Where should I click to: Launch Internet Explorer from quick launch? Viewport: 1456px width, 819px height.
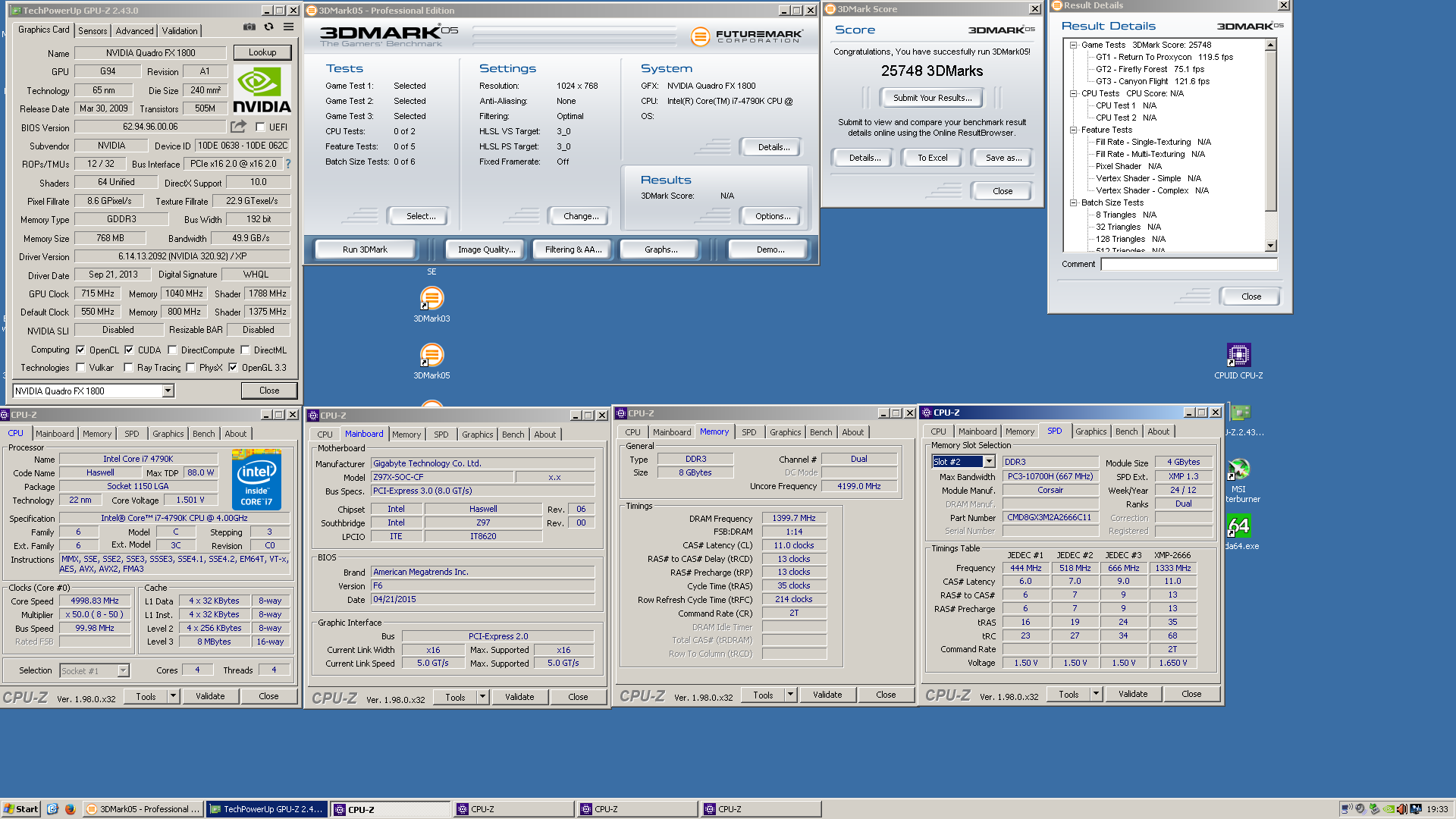(52, 809)
